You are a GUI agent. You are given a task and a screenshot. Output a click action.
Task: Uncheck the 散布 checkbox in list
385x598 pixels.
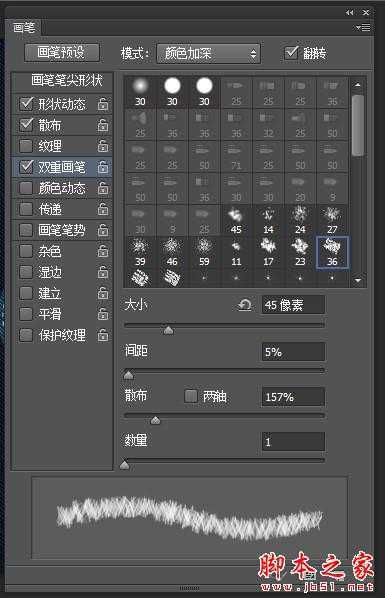coord(26,124)
